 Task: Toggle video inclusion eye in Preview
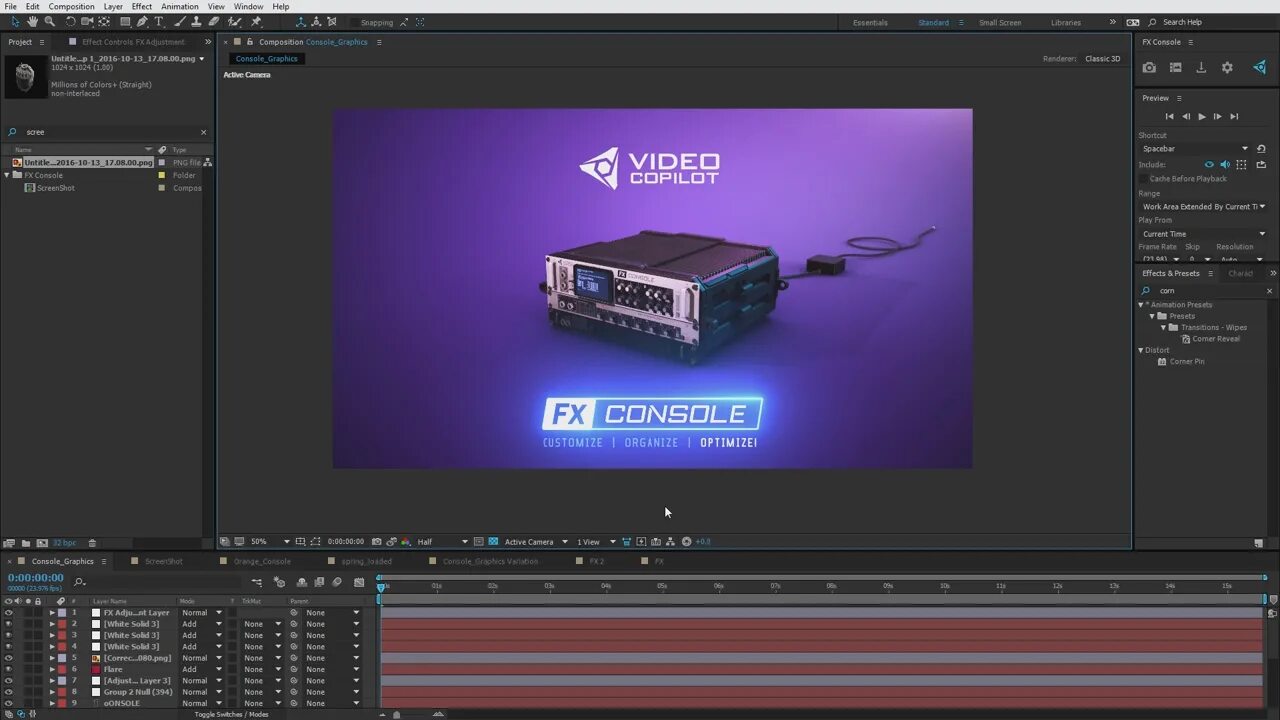[x=1209, y=164]
